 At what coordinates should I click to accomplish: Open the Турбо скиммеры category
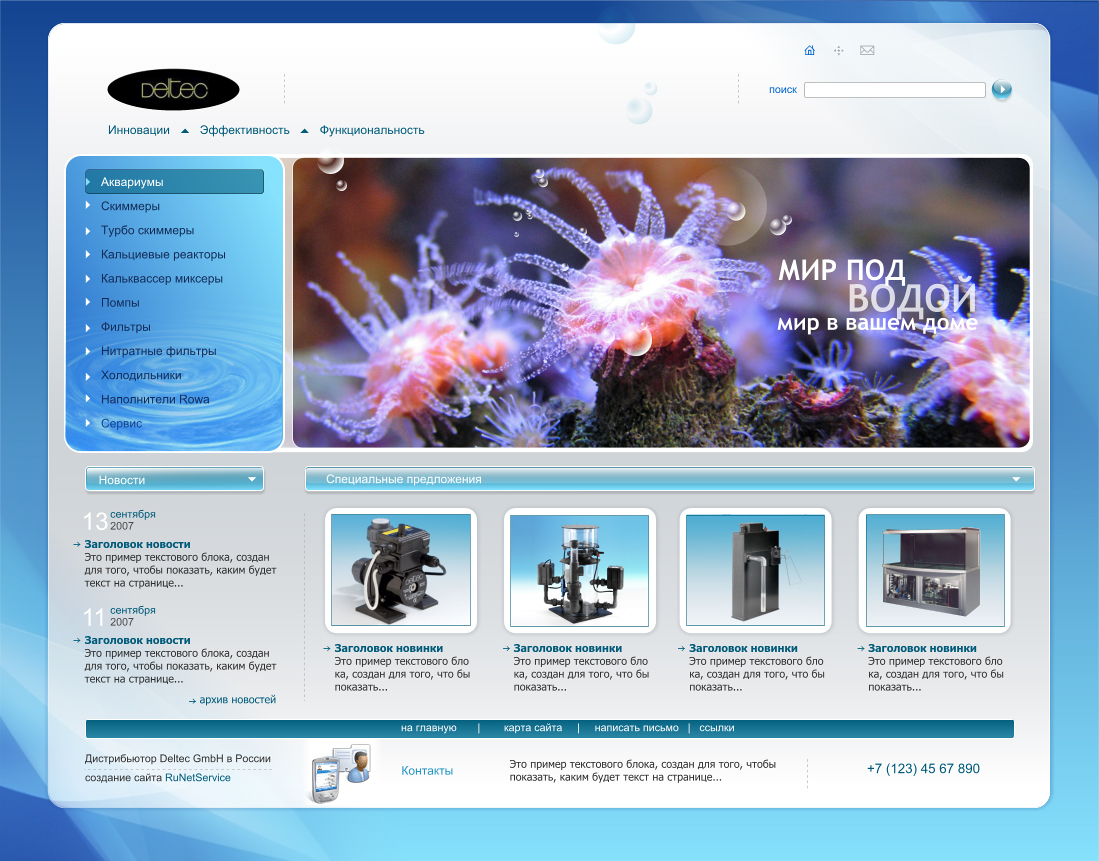pyautogui.click(x=147, y=230)
